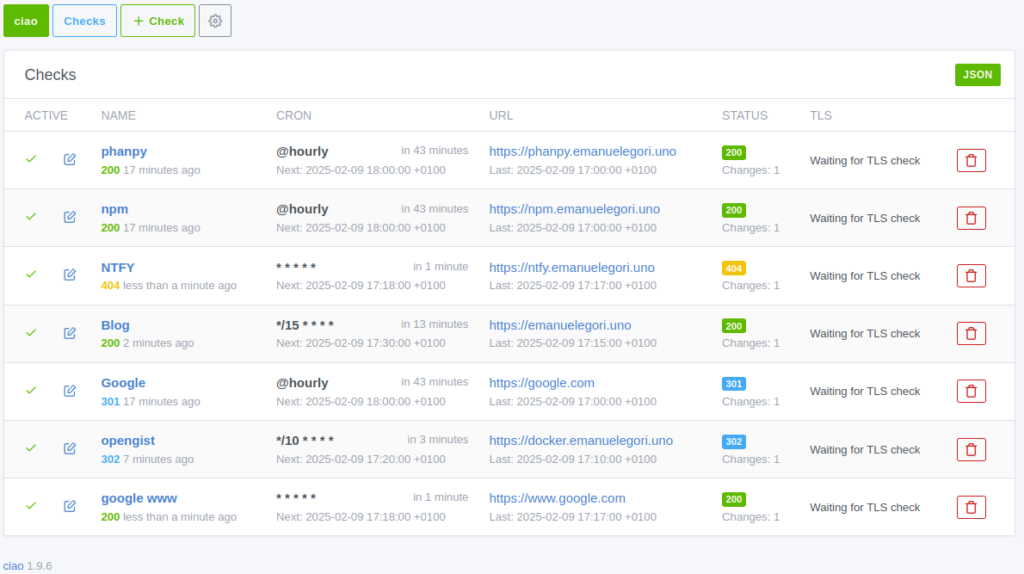Click the TLS column header

click(820, 116)
